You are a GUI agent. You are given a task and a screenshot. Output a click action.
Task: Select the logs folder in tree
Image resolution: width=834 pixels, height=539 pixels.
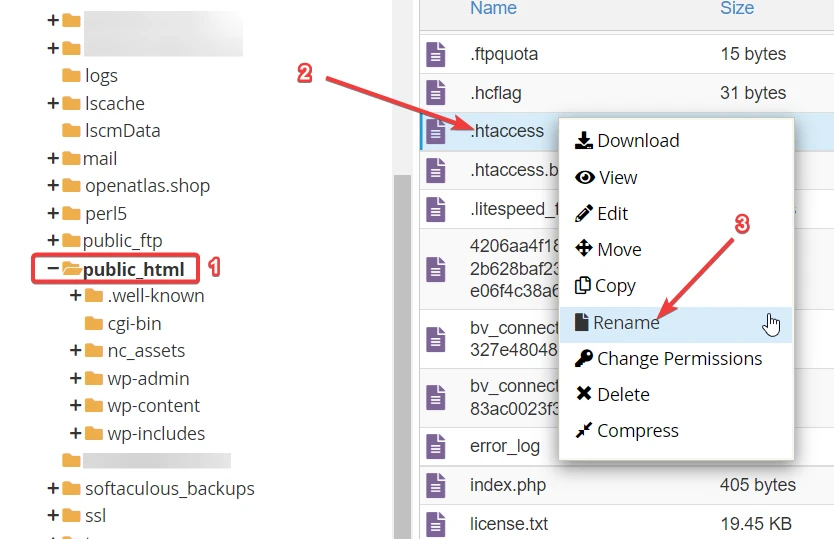coord(101,76)
